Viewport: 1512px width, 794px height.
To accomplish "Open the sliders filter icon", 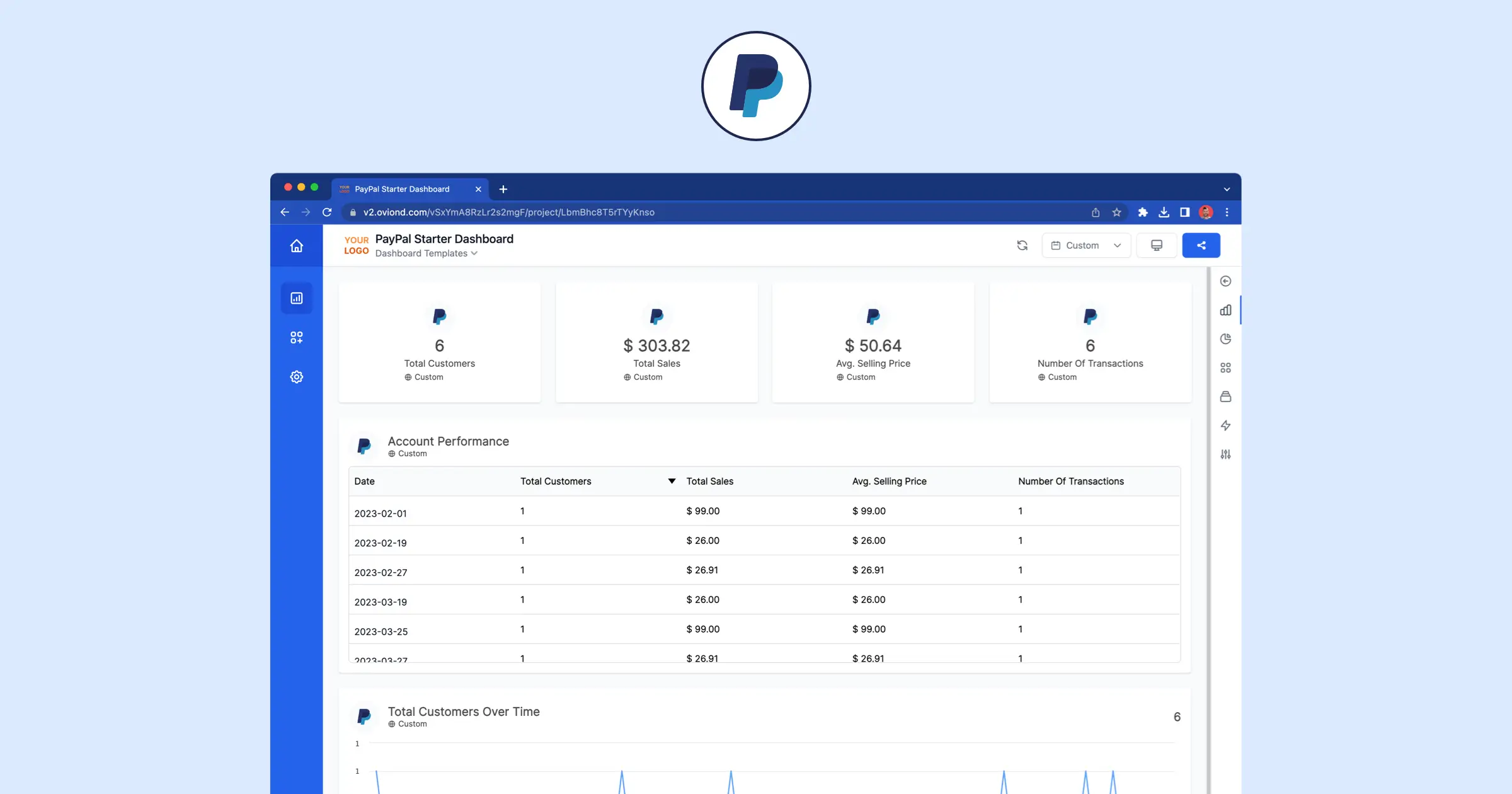I will pyautogui.click(x=1225, y=454).
